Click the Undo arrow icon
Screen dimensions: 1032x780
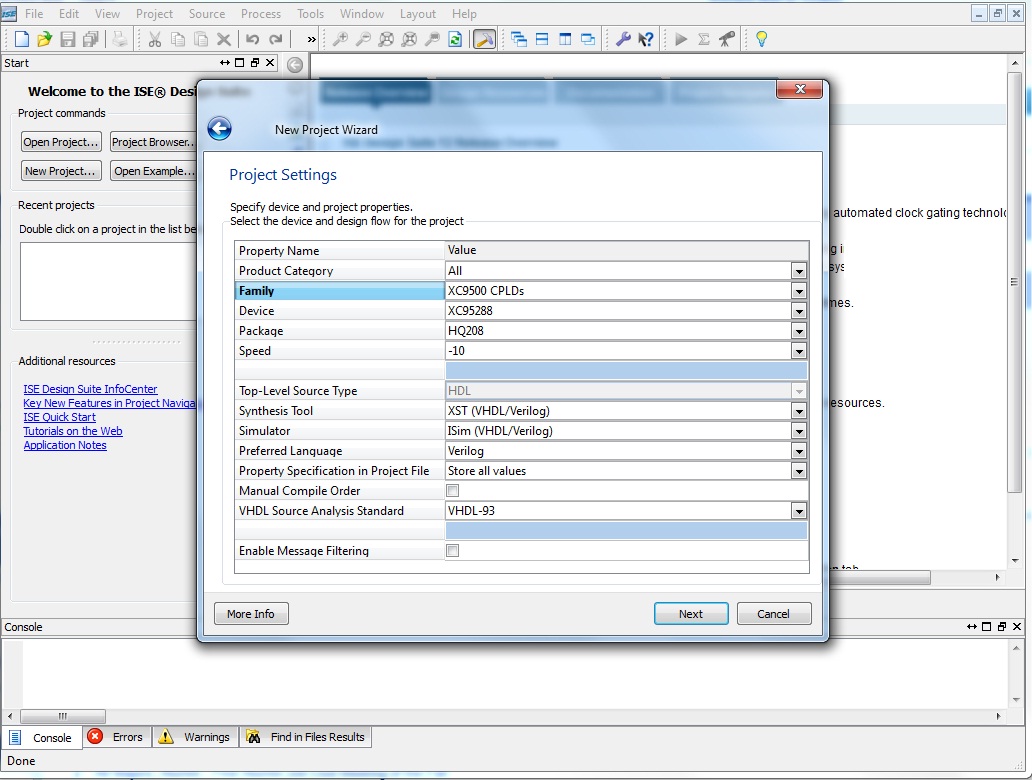(253, 39)
